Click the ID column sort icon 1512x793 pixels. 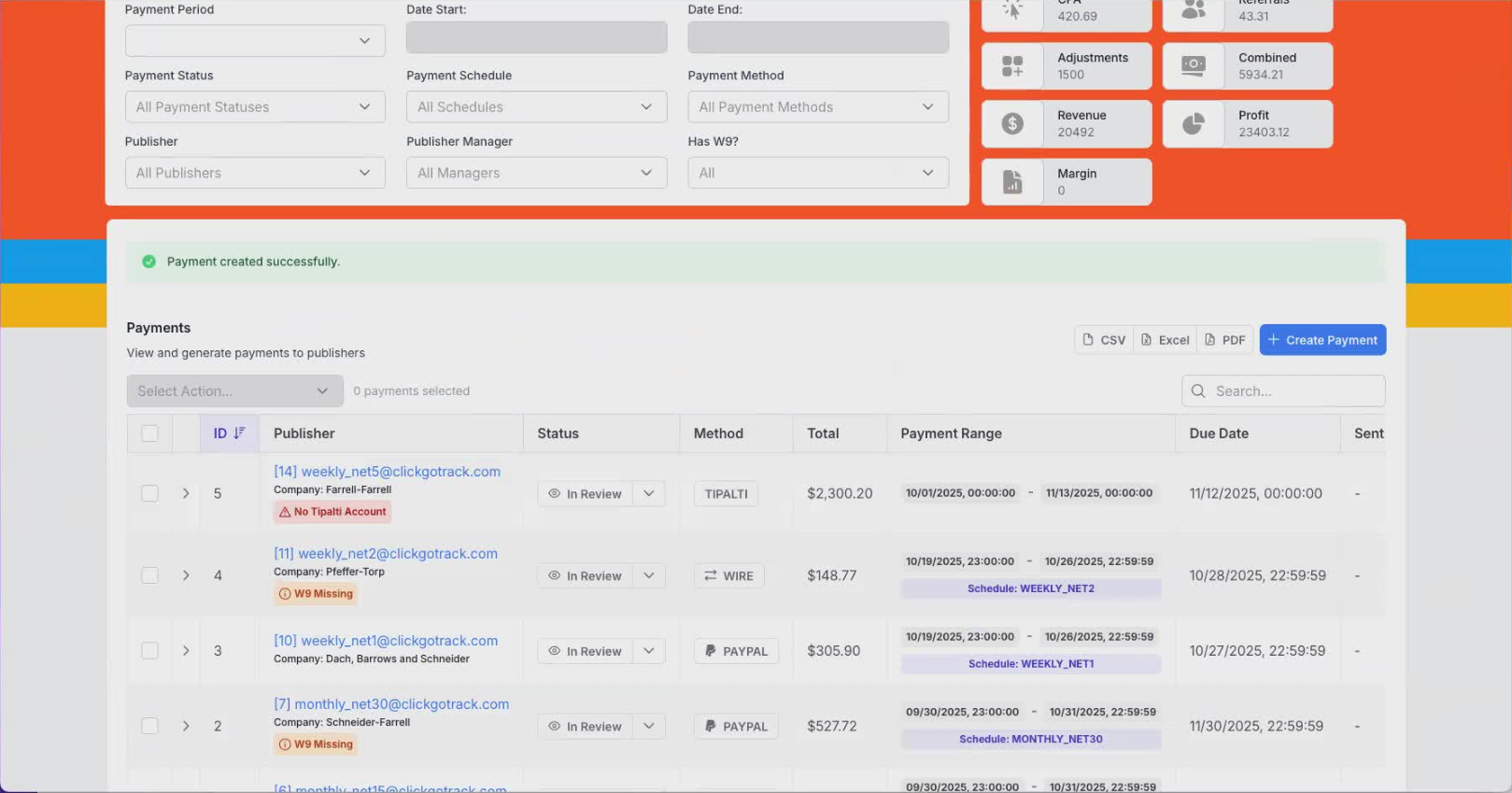point(240,433)
